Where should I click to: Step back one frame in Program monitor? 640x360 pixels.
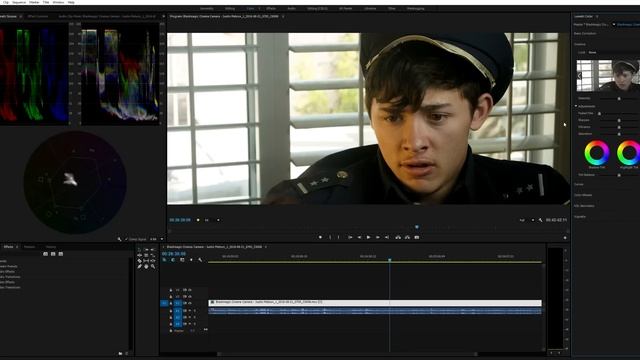[x=359, y=237]
